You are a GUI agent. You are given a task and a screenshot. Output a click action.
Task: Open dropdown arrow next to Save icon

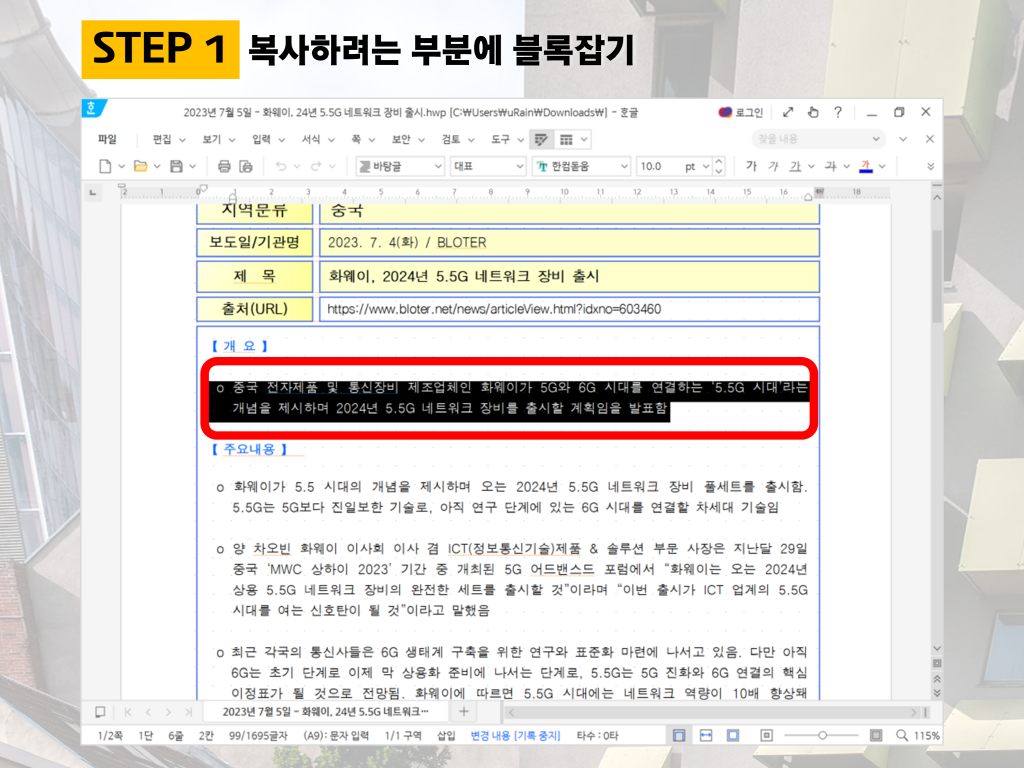pos(193,167)
